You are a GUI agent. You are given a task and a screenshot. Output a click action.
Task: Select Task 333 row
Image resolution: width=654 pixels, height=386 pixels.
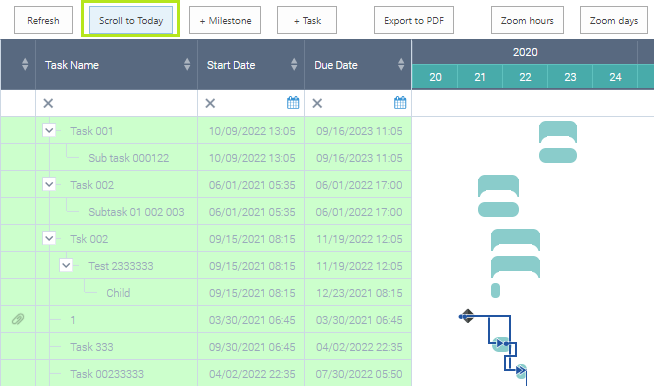(x=206, y=347)
